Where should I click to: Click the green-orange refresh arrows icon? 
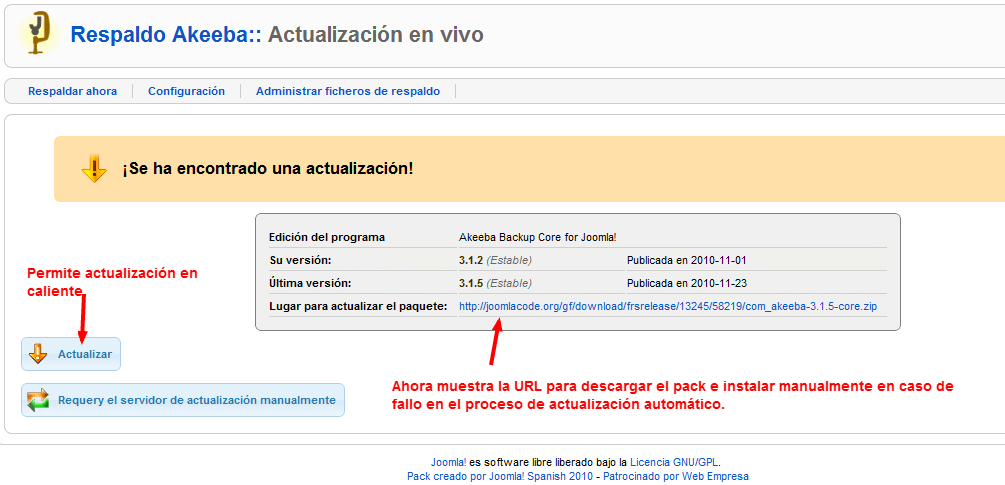[x=38, y=400]
